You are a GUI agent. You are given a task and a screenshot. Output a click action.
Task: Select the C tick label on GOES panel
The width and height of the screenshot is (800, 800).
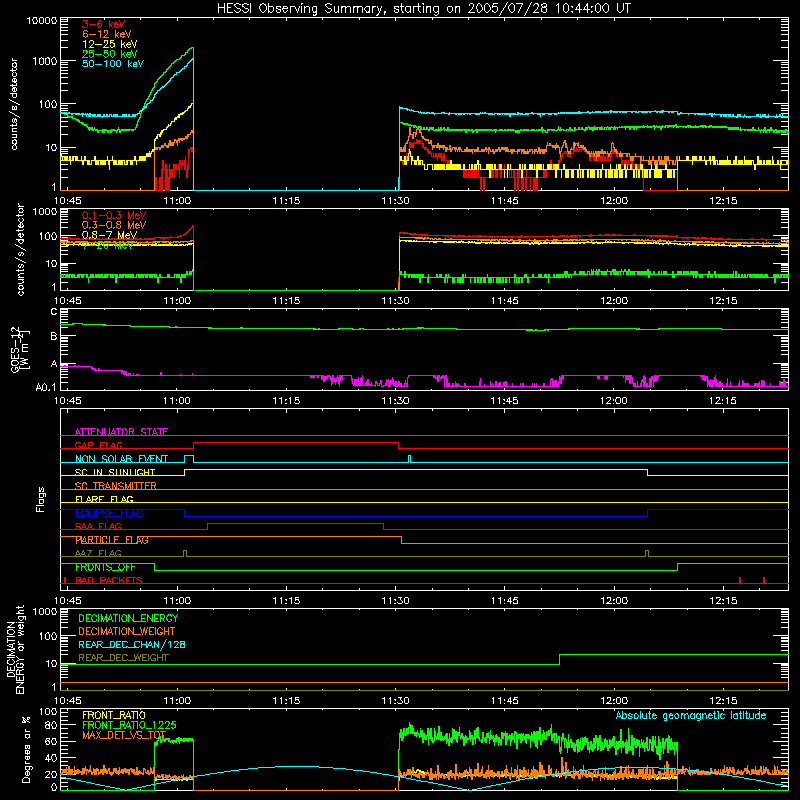click(54, 311)
